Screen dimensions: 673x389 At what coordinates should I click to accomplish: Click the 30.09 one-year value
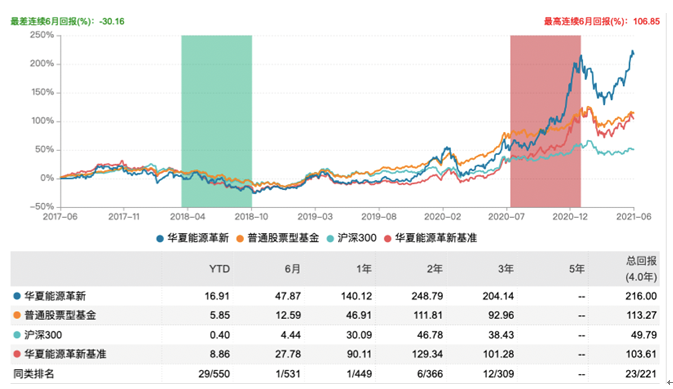[359, 335]
